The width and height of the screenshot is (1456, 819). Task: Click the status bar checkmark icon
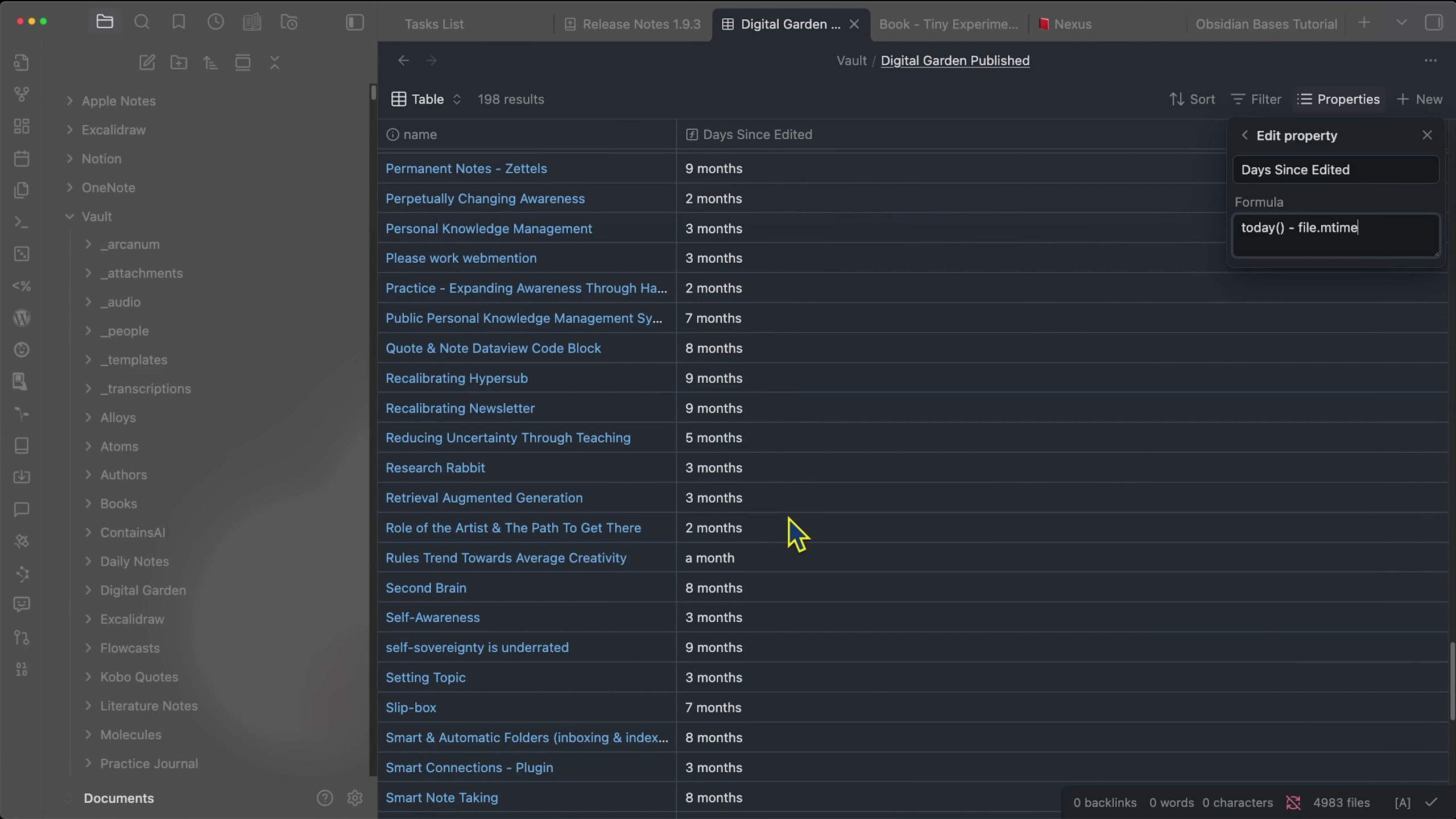point(1432,803)
